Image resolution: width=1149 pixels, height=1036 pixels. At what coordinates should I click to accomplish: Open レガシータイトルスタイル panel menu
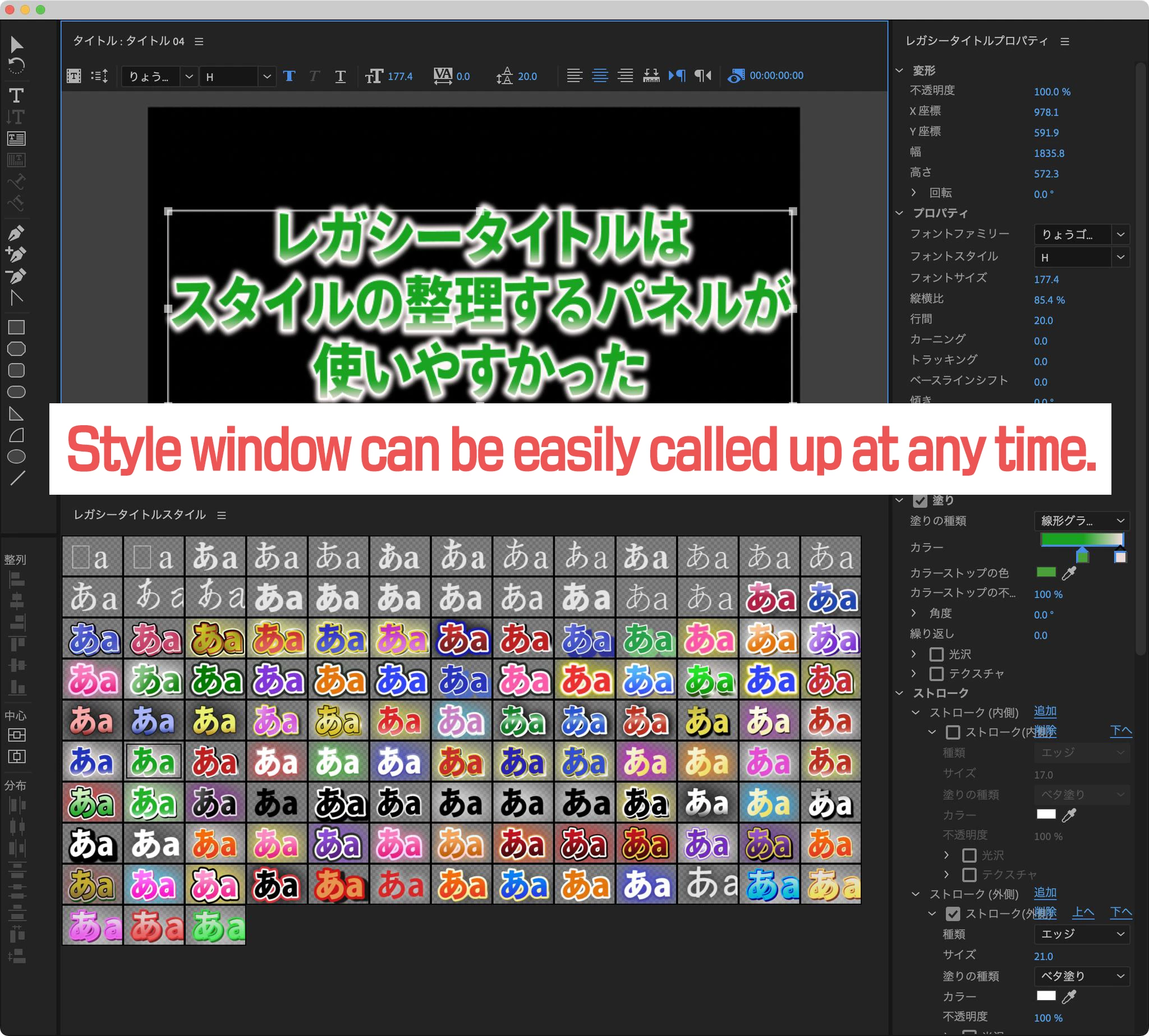(222, 515)
